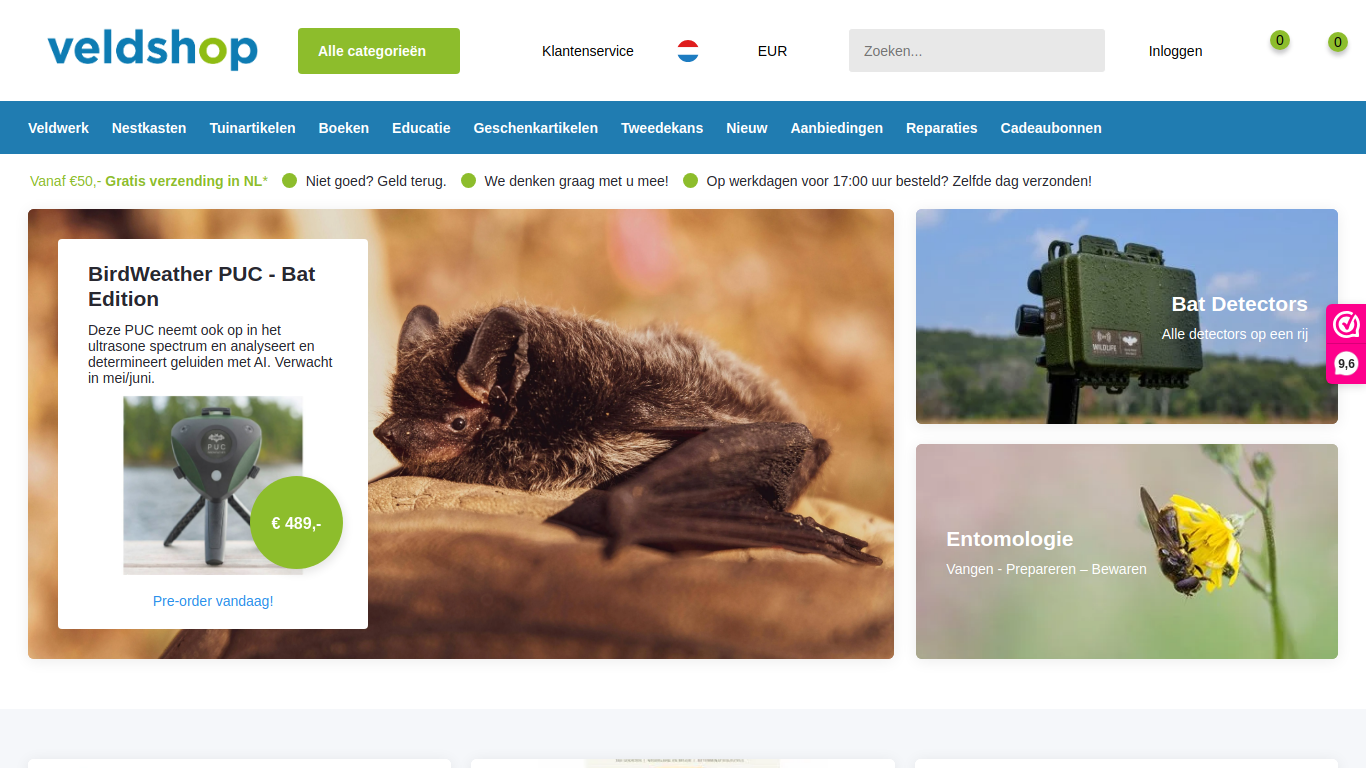This screenshot has width=1366, height=768.
Task: Go to the Reparaties section
Action: coord(942,128)
